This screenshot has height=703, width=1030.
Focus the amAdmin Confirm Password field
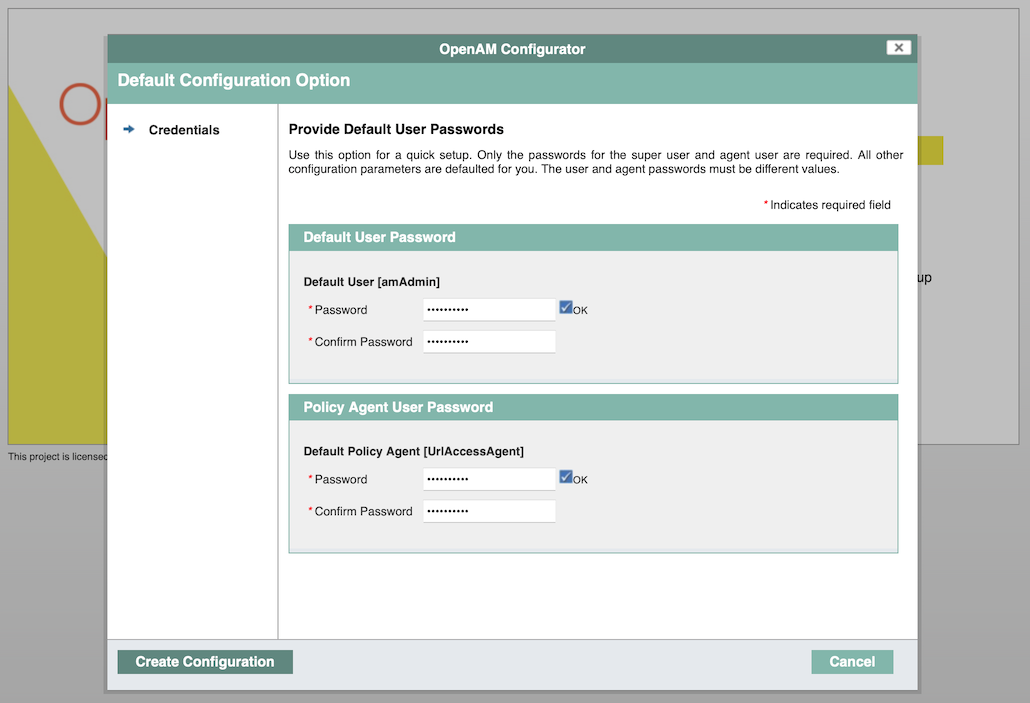tap(489, 342)
